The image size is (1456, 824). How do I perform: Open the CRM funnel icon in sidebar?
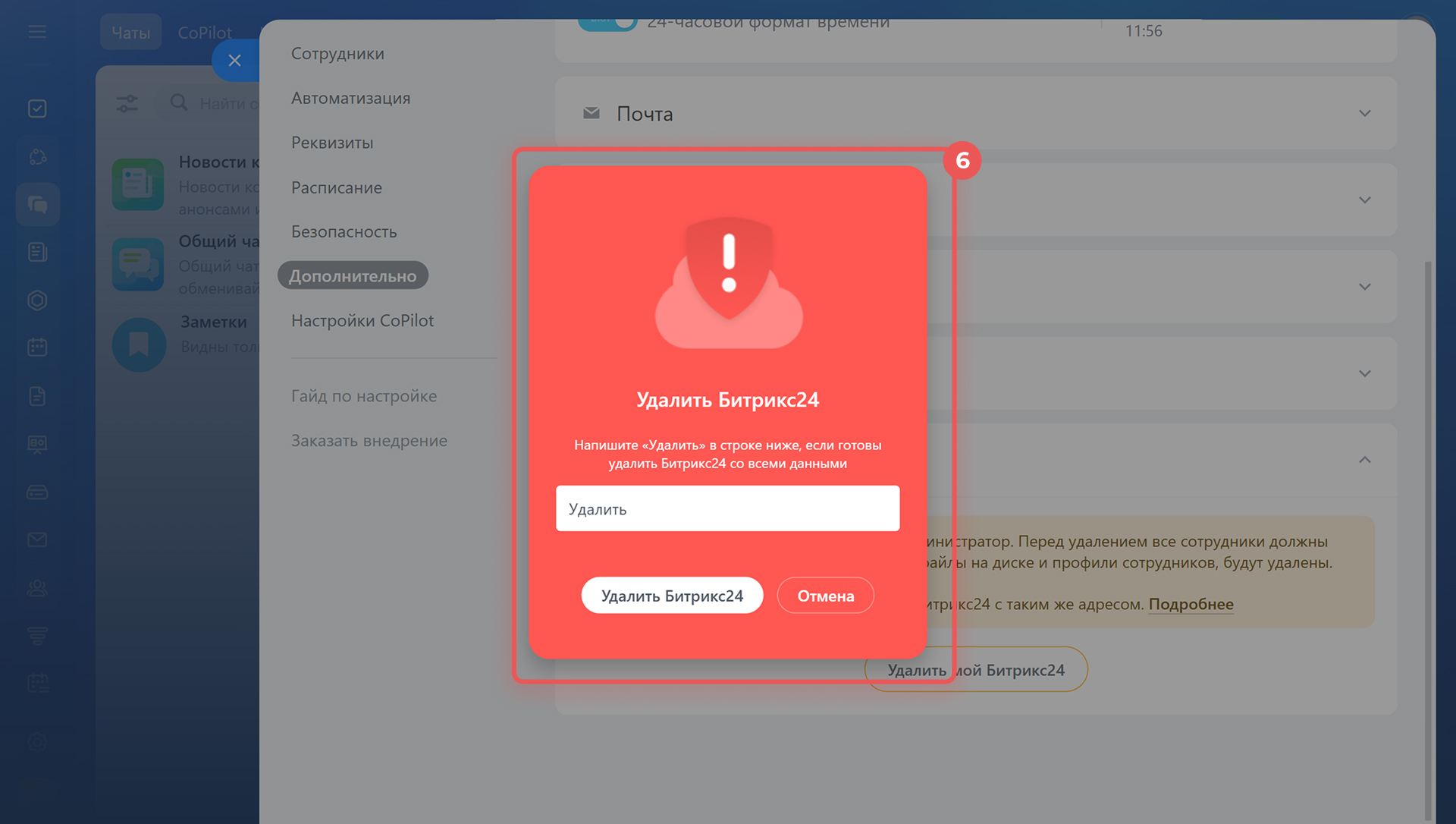click(37, 636)
